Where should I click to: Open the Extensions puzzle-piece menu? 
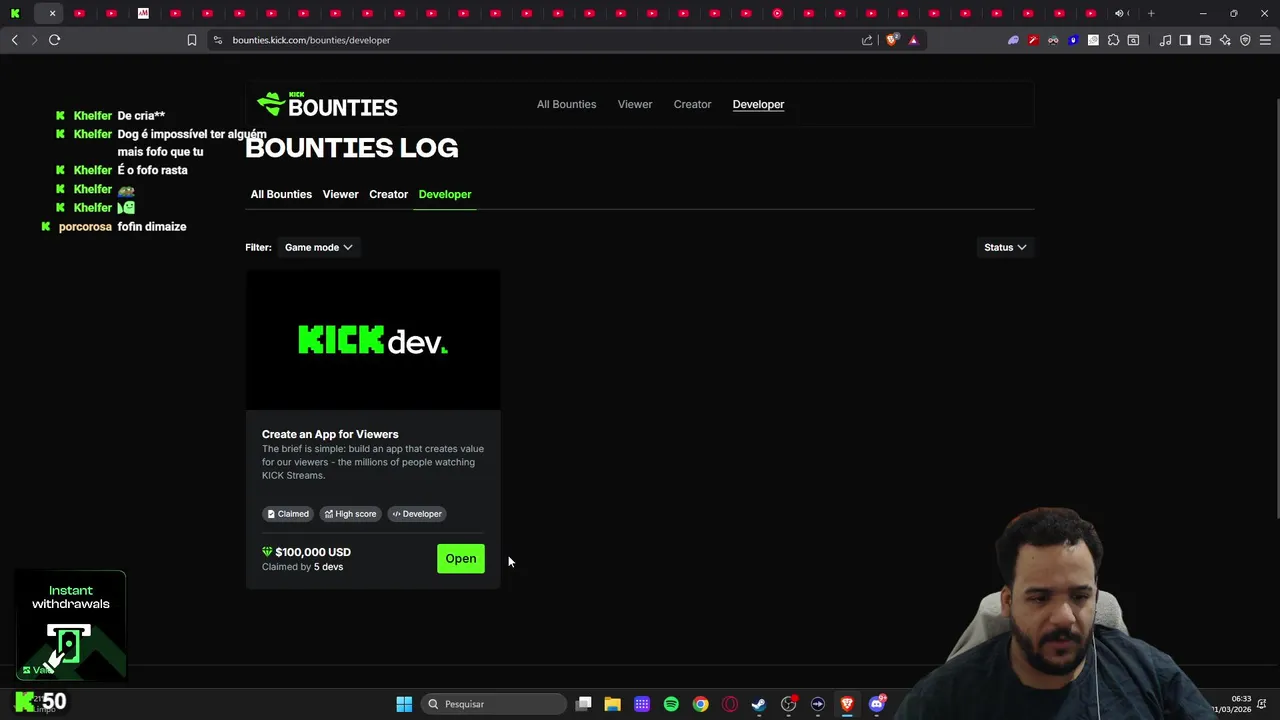click(x=1113, y=40)
